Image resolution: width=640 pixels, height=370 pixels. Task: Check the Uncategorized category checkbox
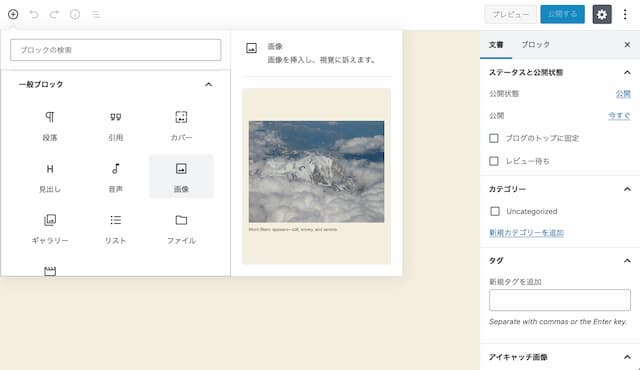[x=495, y=211]
